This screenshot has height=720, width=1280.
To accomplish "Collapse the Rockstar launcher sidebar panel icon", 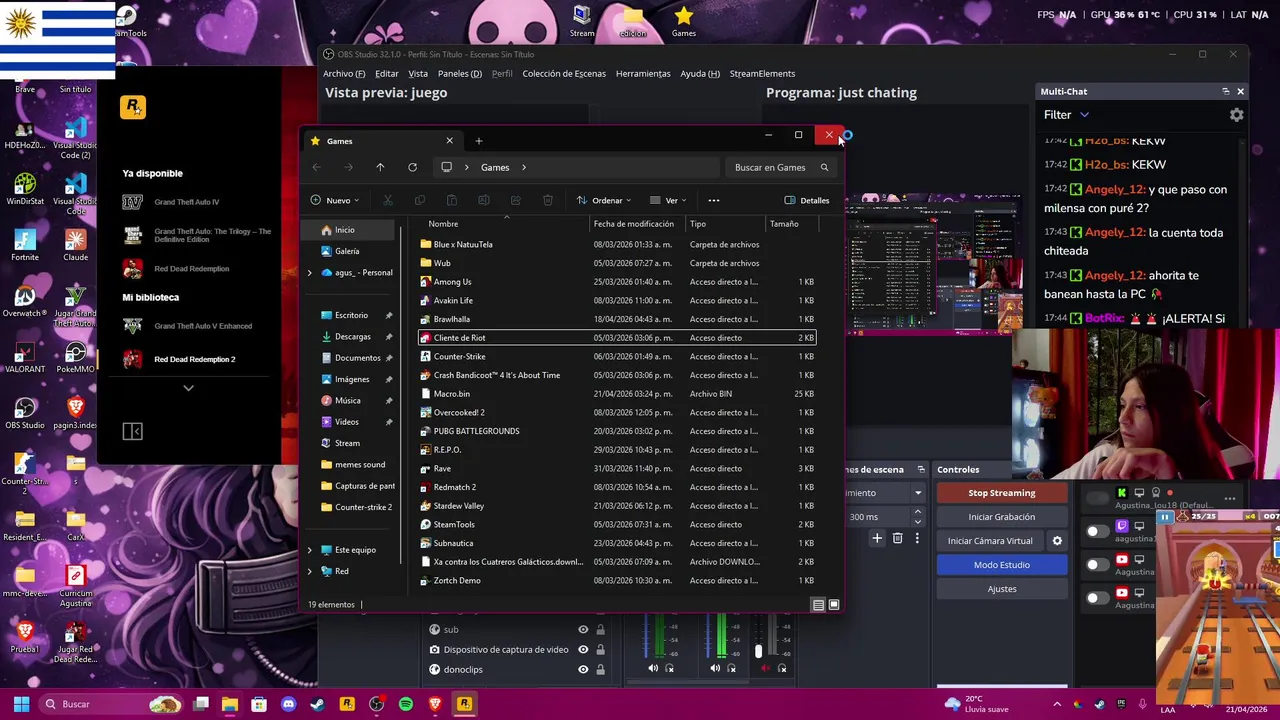I will pyautogui.click(x=132, y=431).
